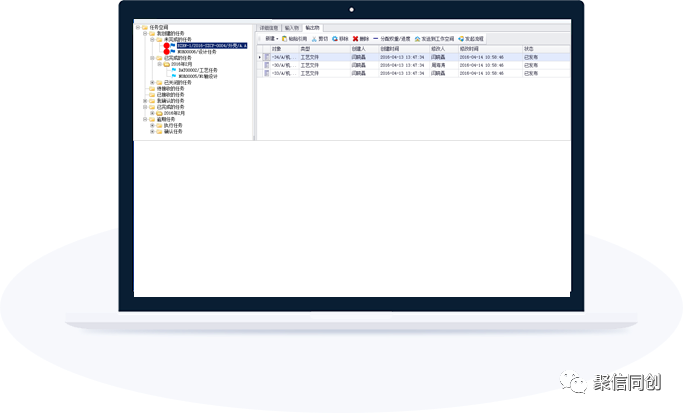The height and width of the screenshot is (413, 683).
Task: Click the 修改时间 column header
Action: tap(490, 49)
